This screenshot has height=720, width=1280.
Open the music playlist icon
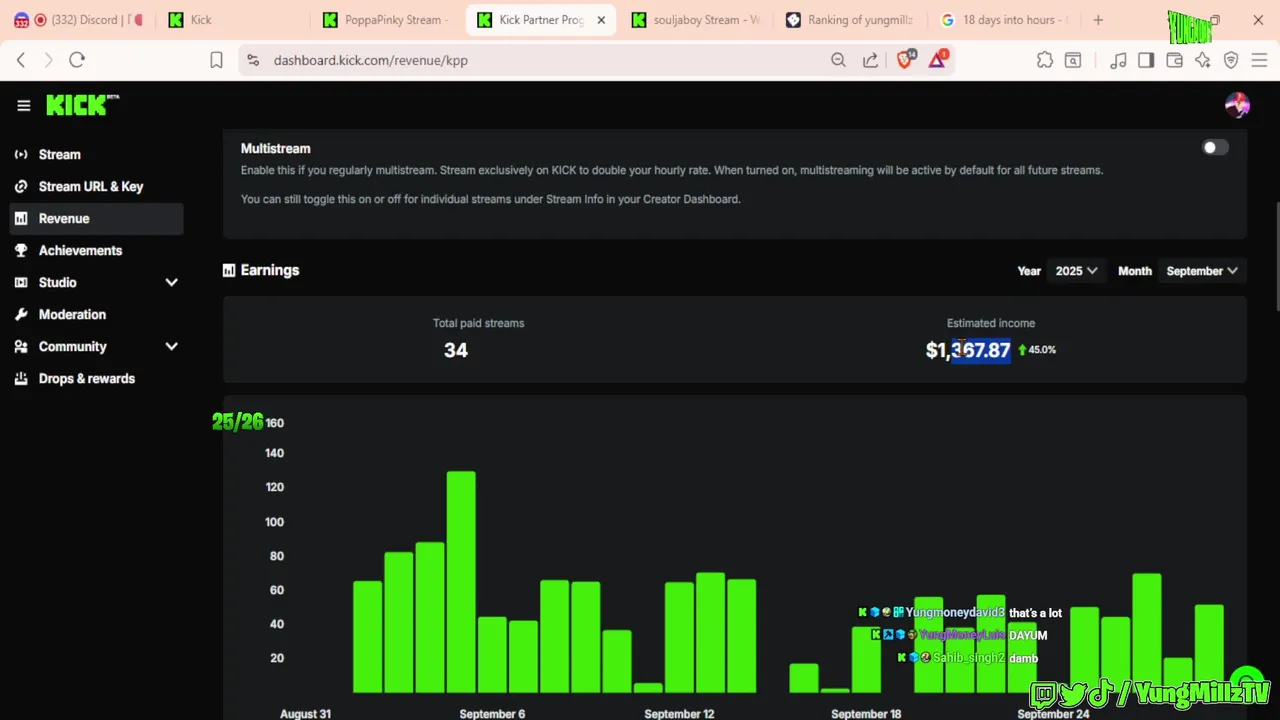(1118, 60)
